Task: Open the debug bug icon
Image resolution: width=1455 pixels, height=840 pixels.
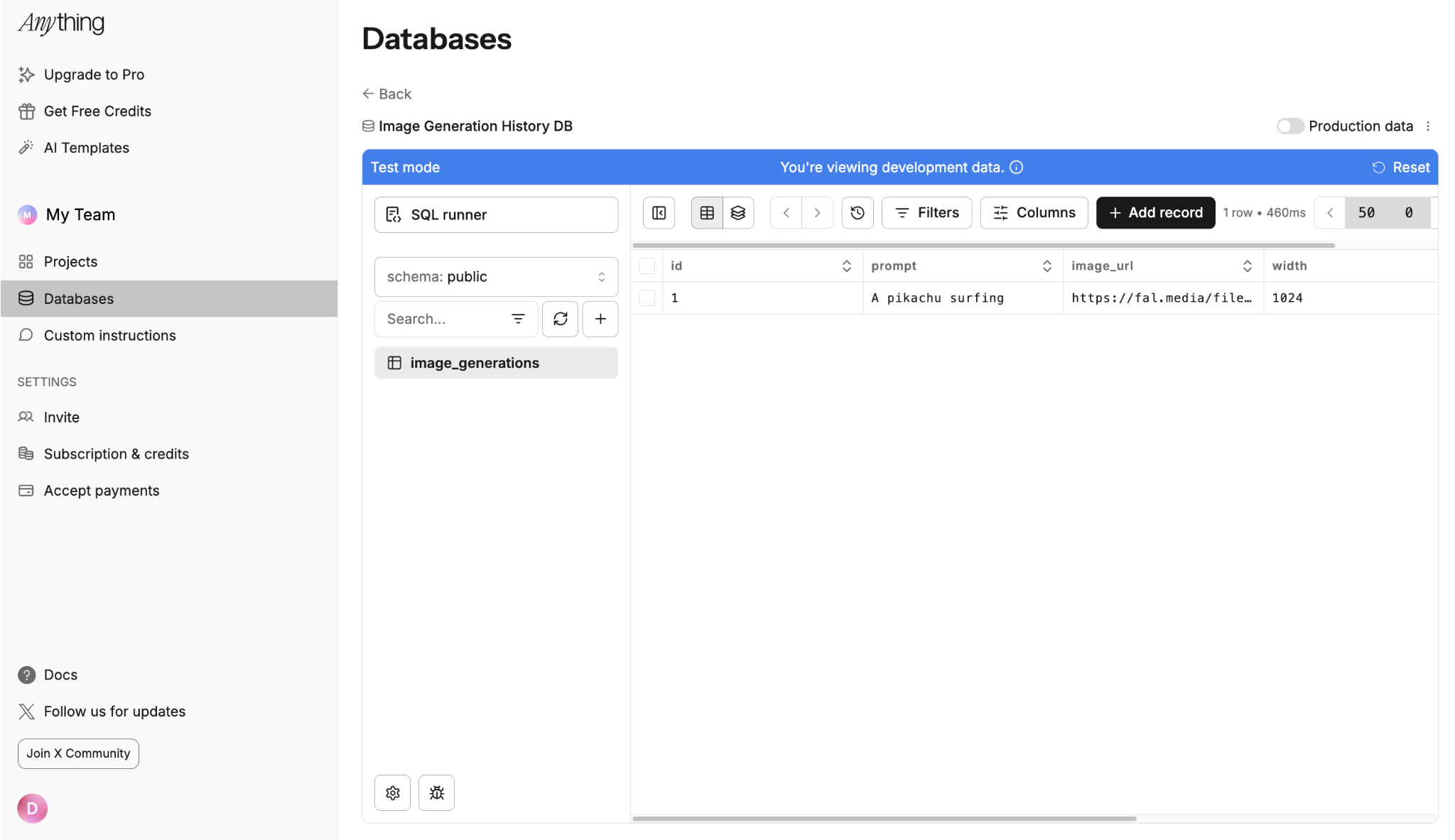Action: pos(436,792)
